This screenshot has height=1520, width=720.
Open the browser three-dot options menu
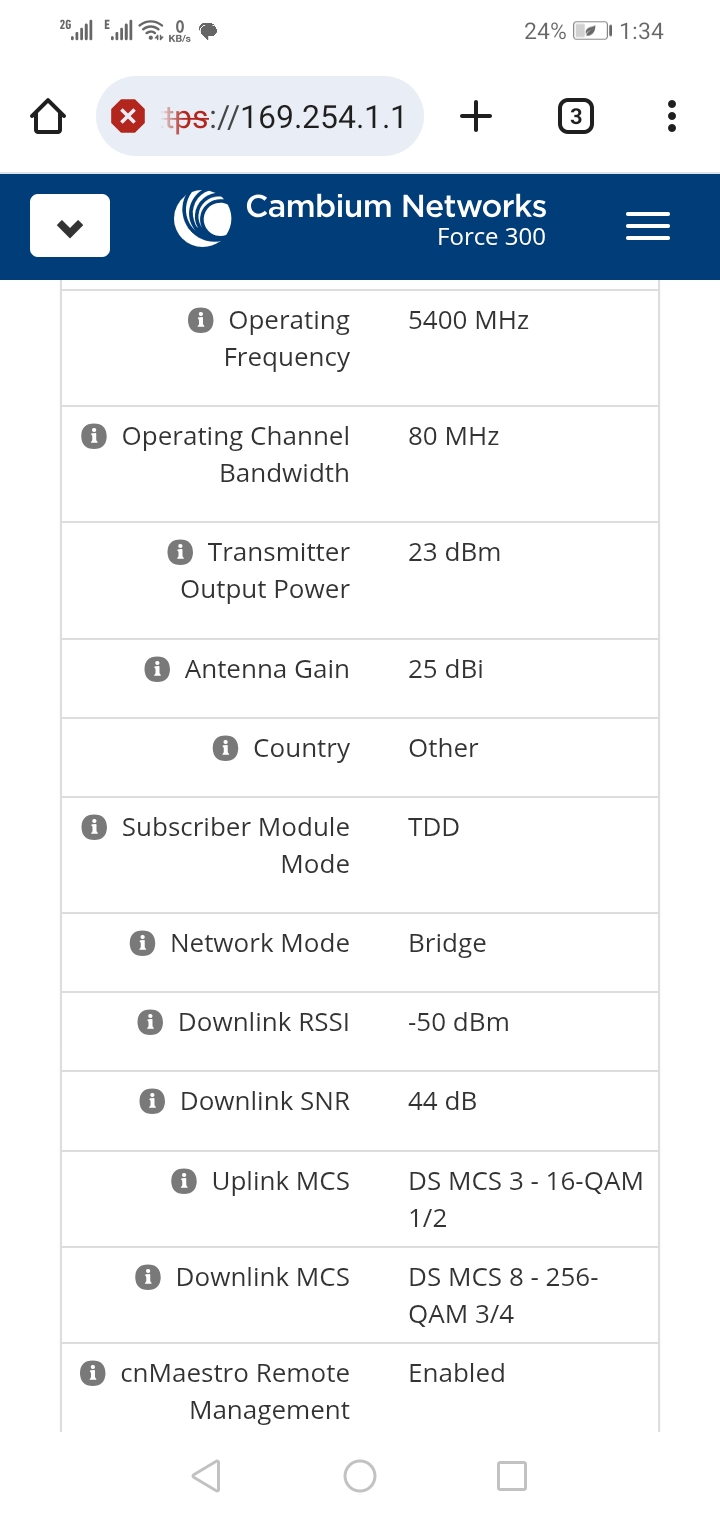pos(671,117)
